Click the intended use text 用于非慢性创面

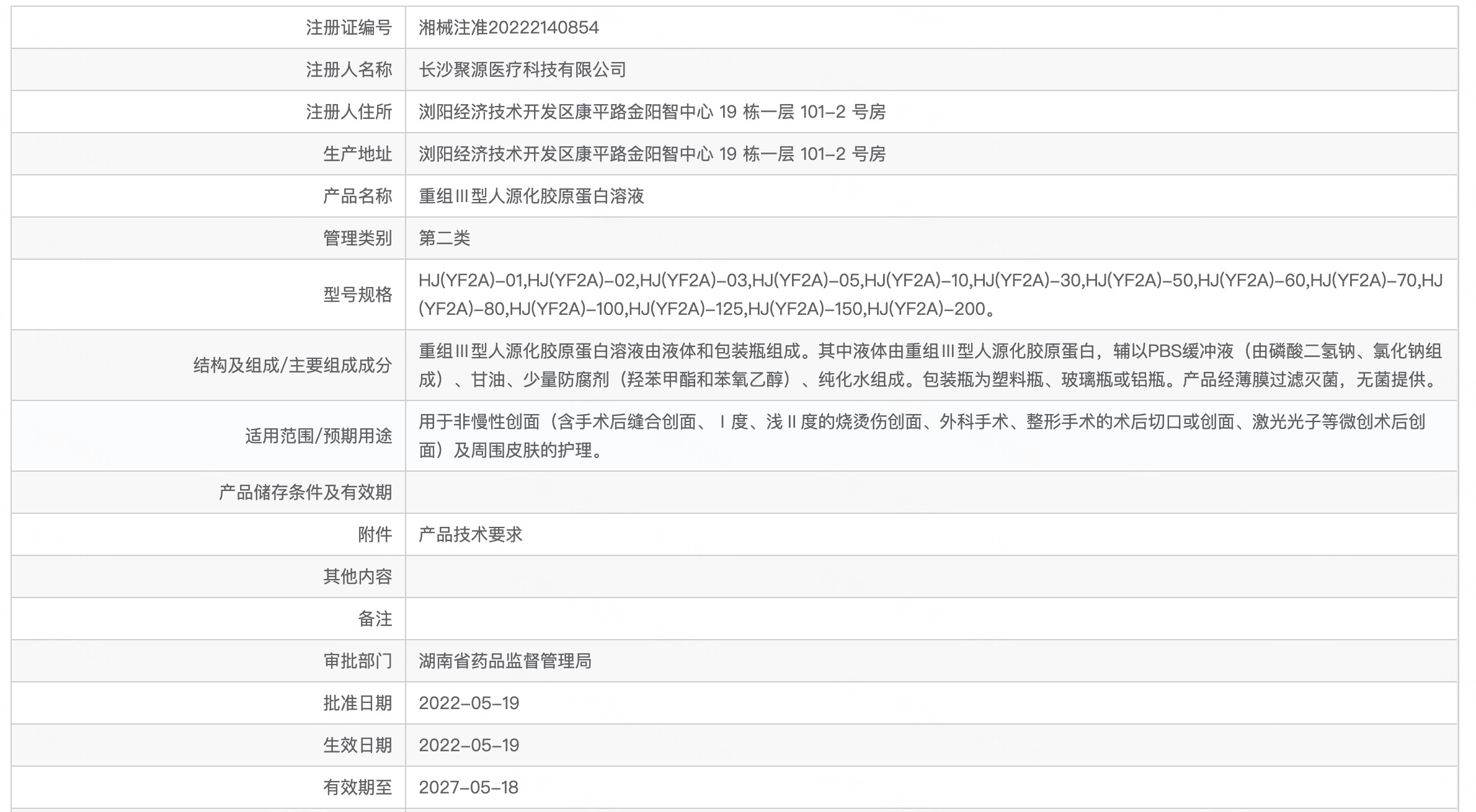(x=922, y=436)
